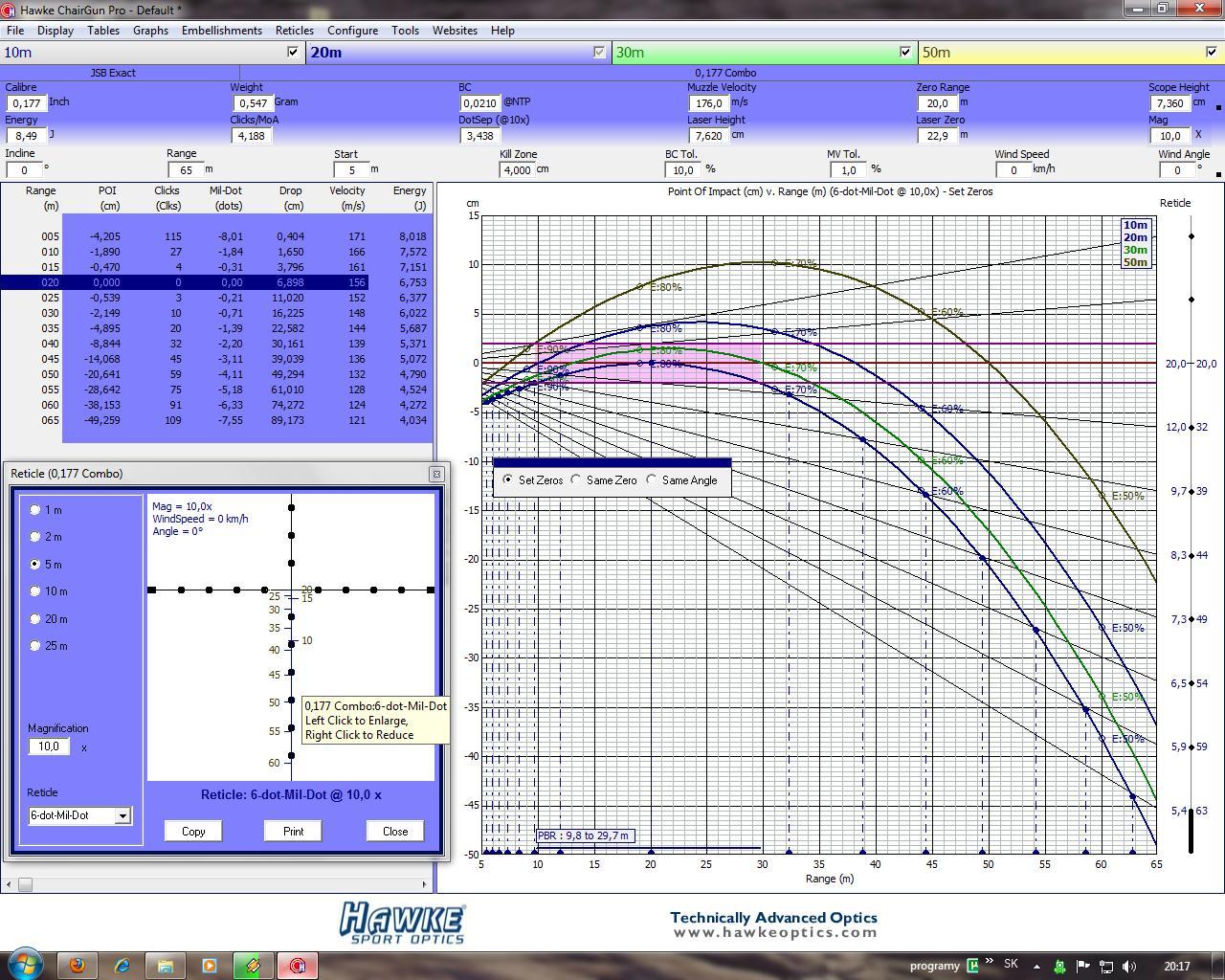
Task: Select the 10 m reticle step
Action: [x=35, y=591]
